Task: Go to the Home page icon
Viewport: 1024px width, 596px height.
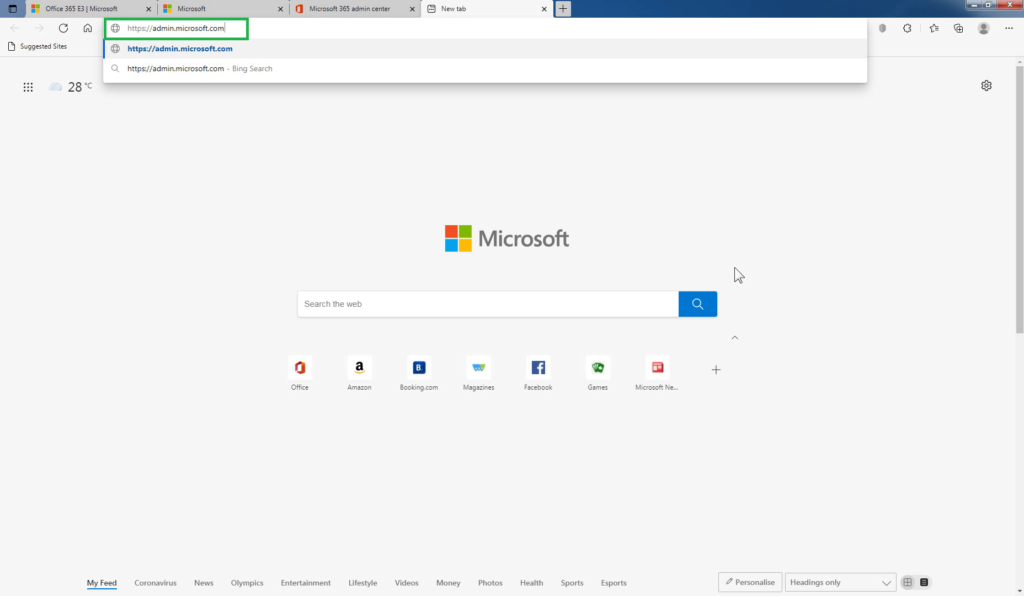Action: click(x=88, y=28)
